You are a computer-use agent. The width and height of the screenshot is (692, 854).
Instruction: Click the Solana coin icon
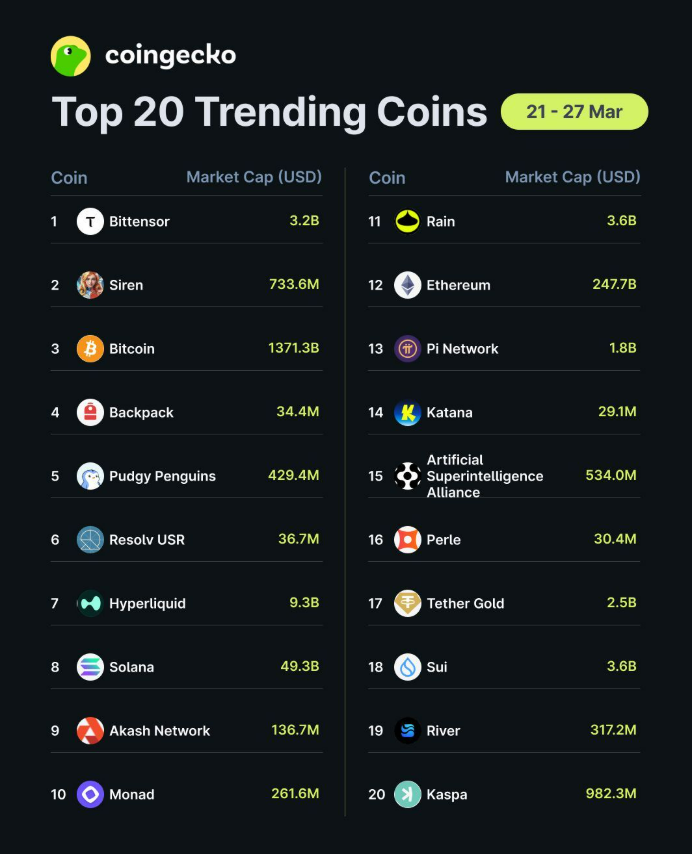(90, 667)
